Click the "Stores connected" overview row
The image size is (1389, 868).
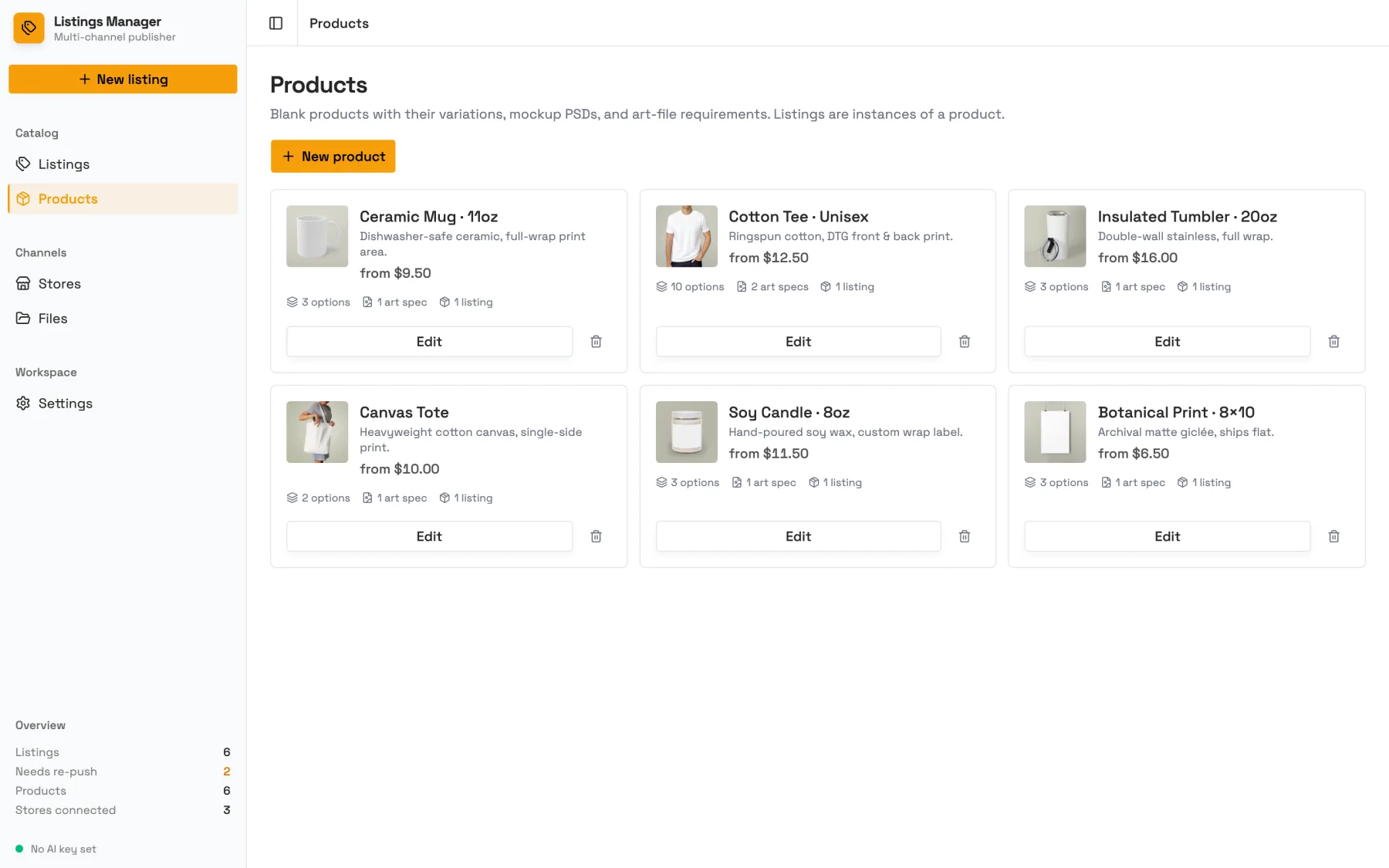pyautogui.click(x=123, y=810)
